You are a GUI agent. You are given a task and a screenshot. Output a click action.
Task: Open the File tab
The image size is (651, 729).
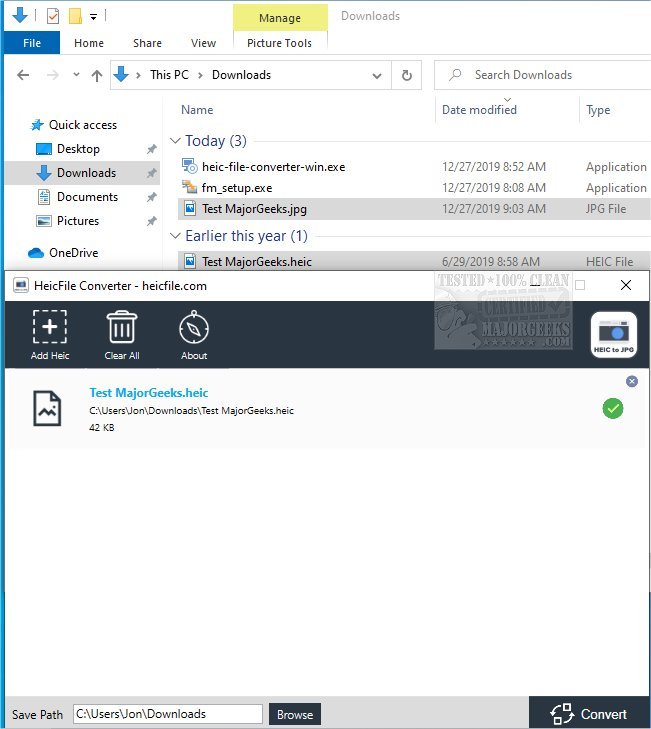pos(32,43)
